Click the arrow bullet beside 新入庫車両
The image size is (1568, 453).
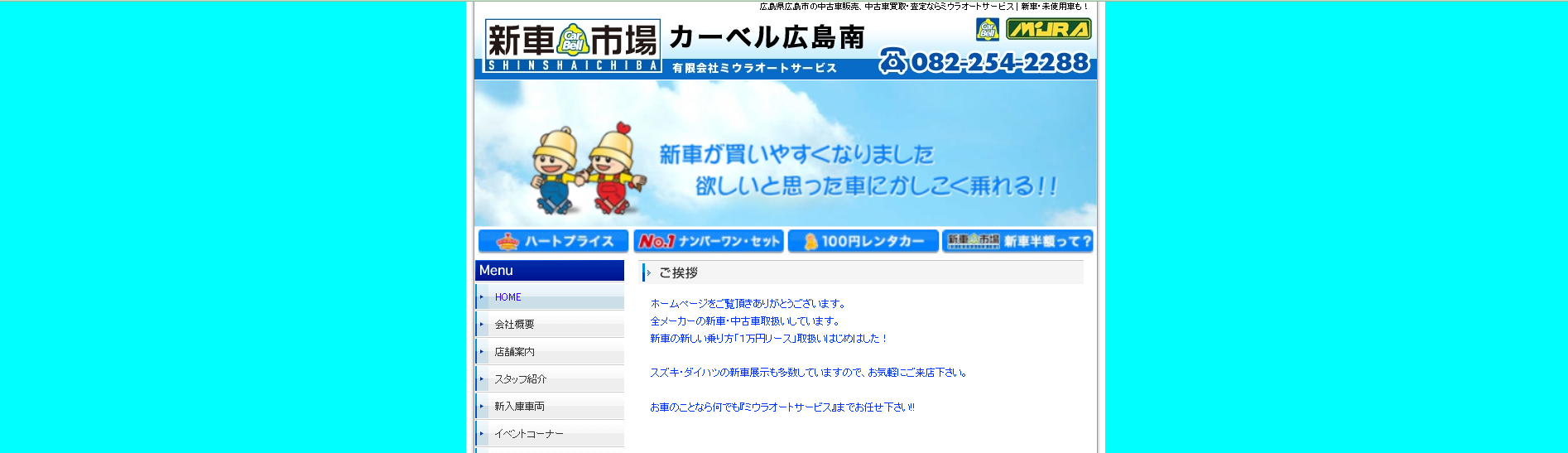pyautogui.click(x=482, y=406)
